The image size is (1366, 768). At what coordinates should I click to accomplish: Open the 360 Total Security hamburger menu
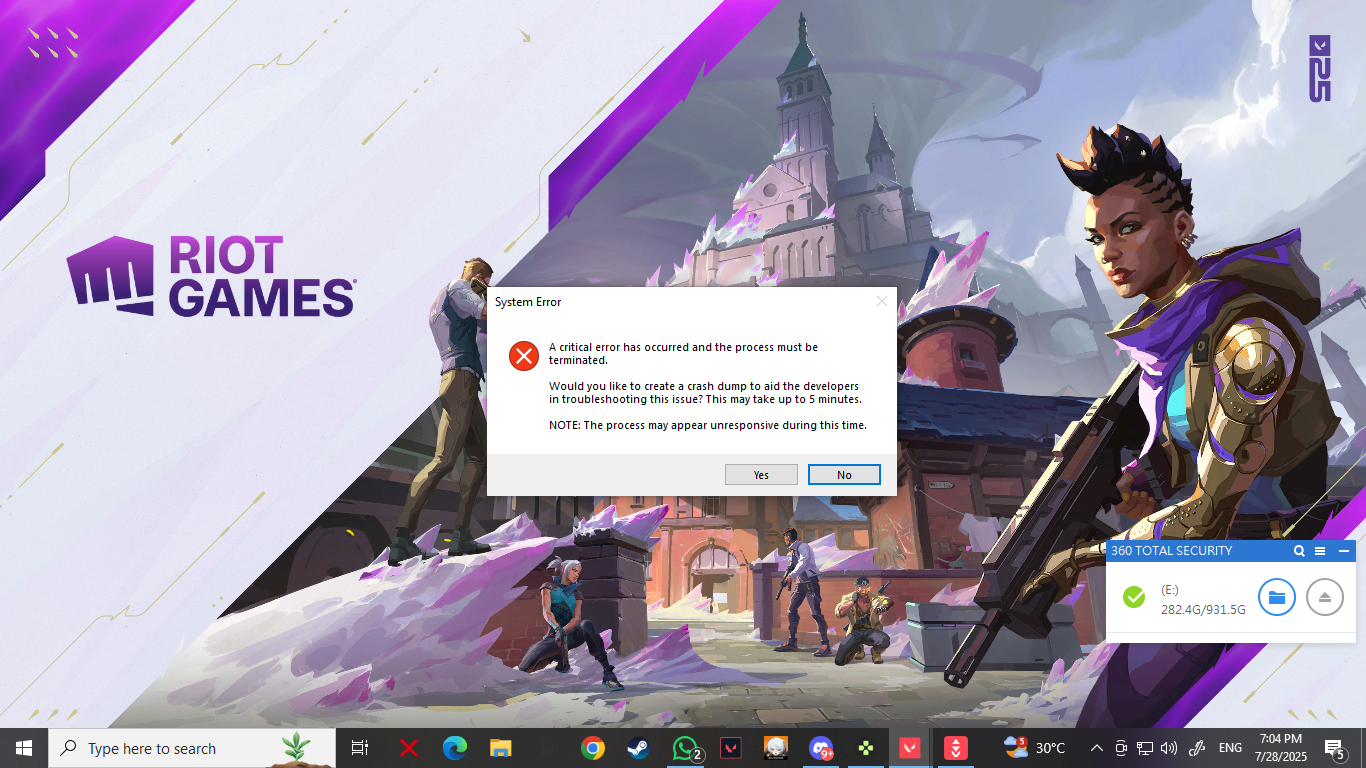1320,551
